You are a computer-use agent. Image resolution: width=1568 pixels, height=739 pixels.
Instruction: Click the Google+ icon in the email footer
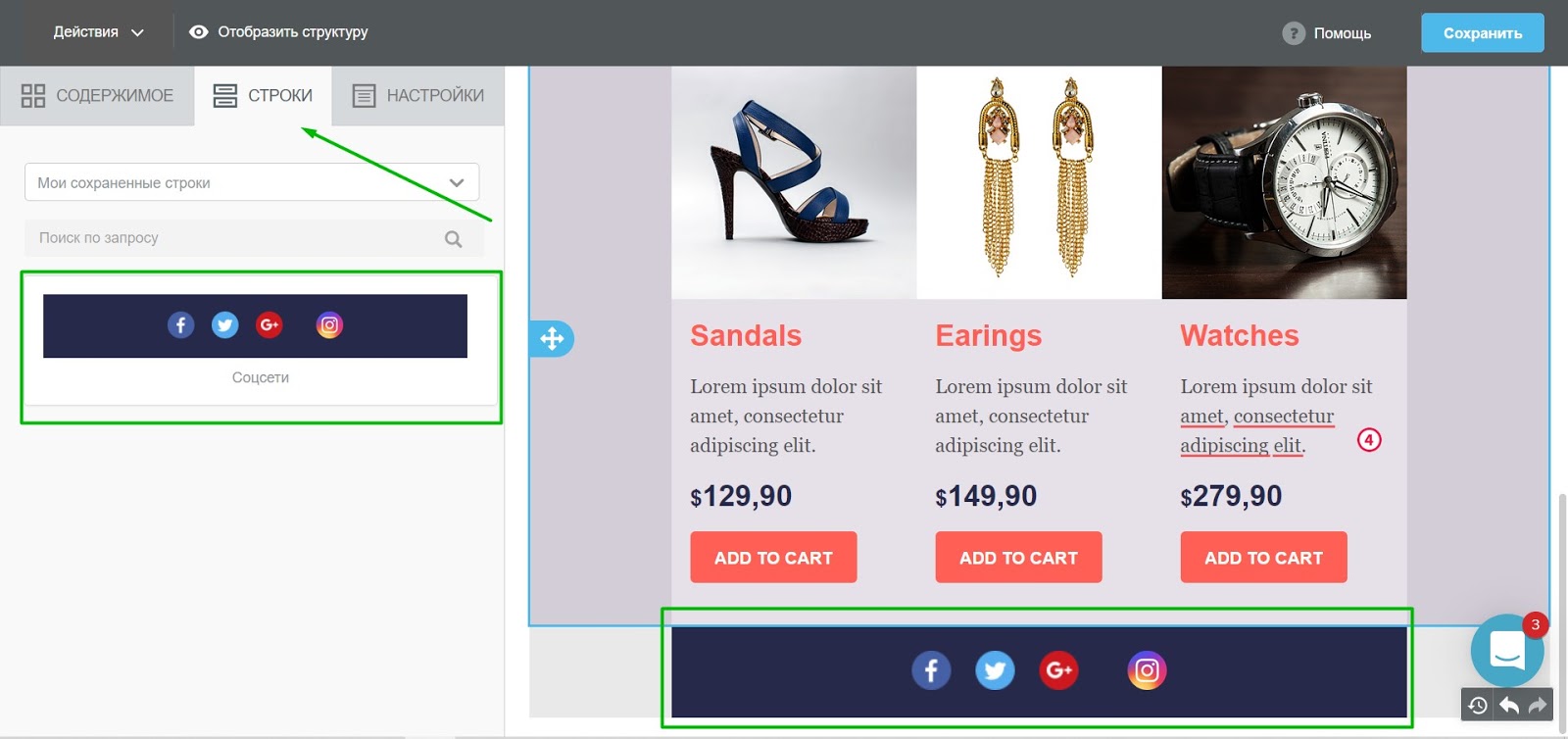(x=1058, y=670)
